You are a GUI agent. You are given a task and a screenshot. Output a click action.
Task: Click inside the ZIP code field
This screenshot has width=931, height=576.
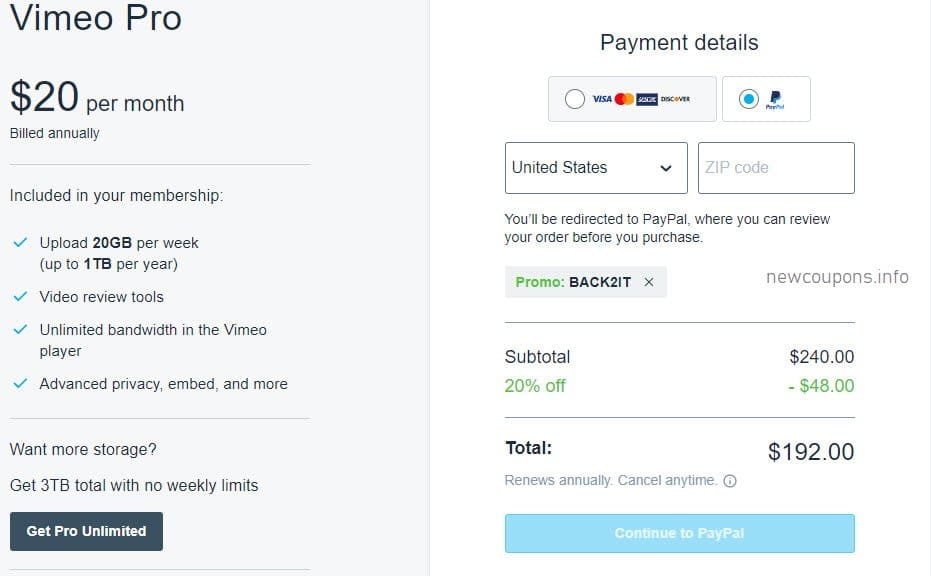click(x=775, y=167)
